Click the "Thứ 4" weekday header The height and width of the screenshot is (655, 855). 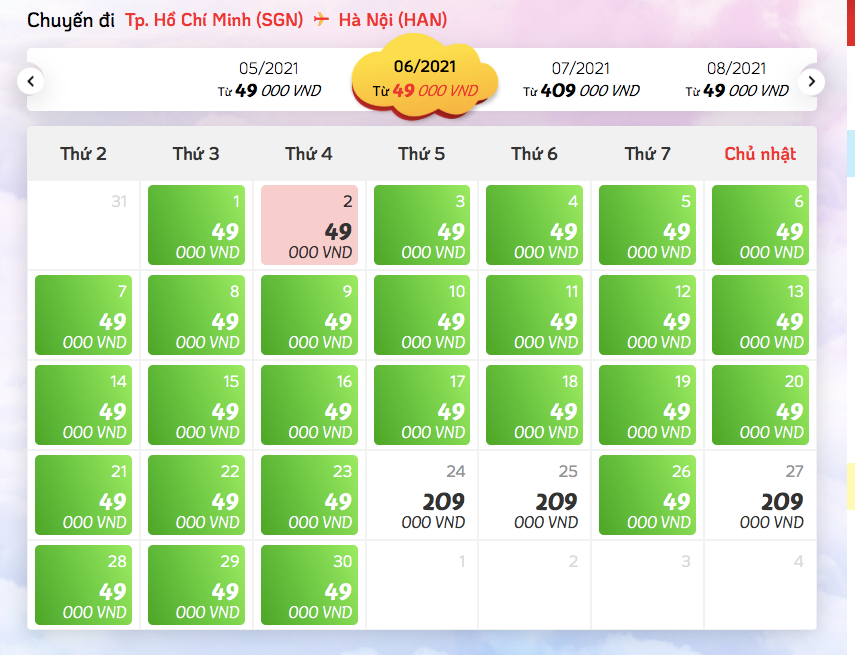click(309, 154)
